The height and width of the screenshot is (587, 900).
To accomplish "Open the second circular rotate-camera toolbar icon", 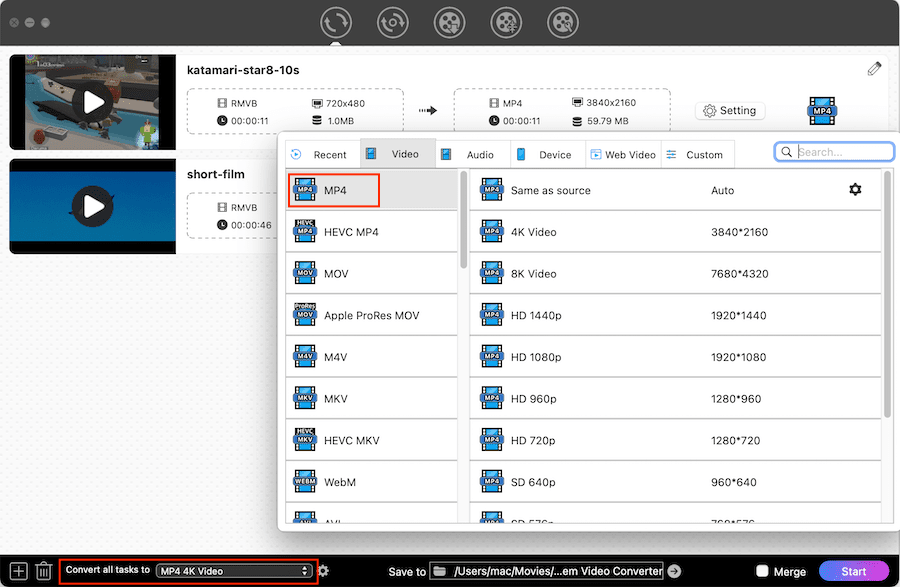I will click(393, 23).
